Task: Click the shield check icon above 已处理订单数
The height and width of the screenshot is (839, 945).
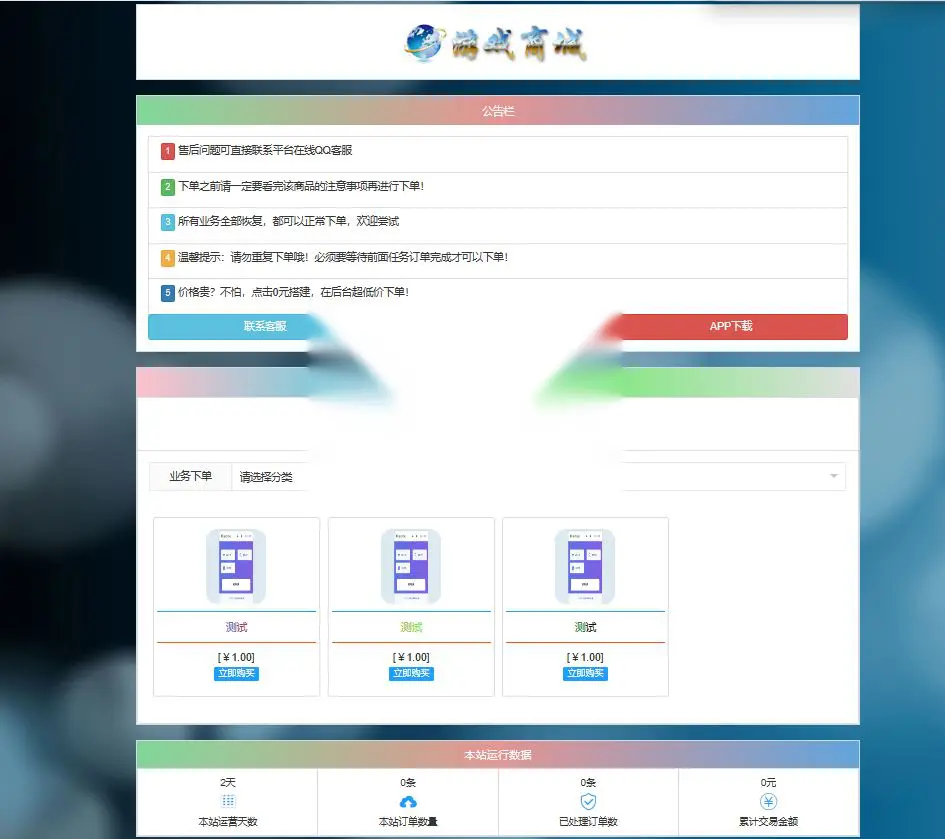Action: click(588, 802)
